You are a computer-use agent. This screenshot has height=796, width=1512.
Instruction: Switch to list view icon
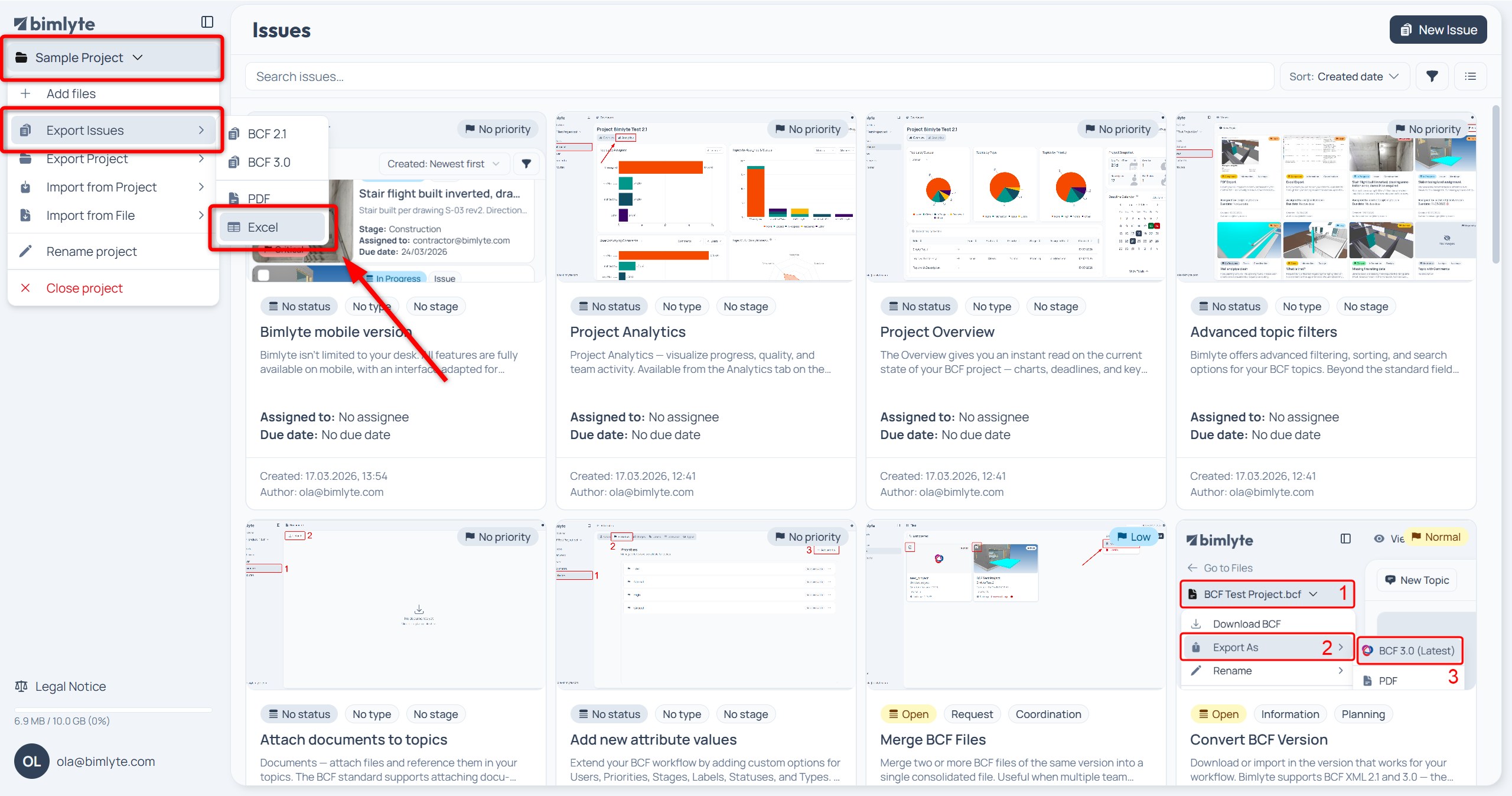point(1470,76)
